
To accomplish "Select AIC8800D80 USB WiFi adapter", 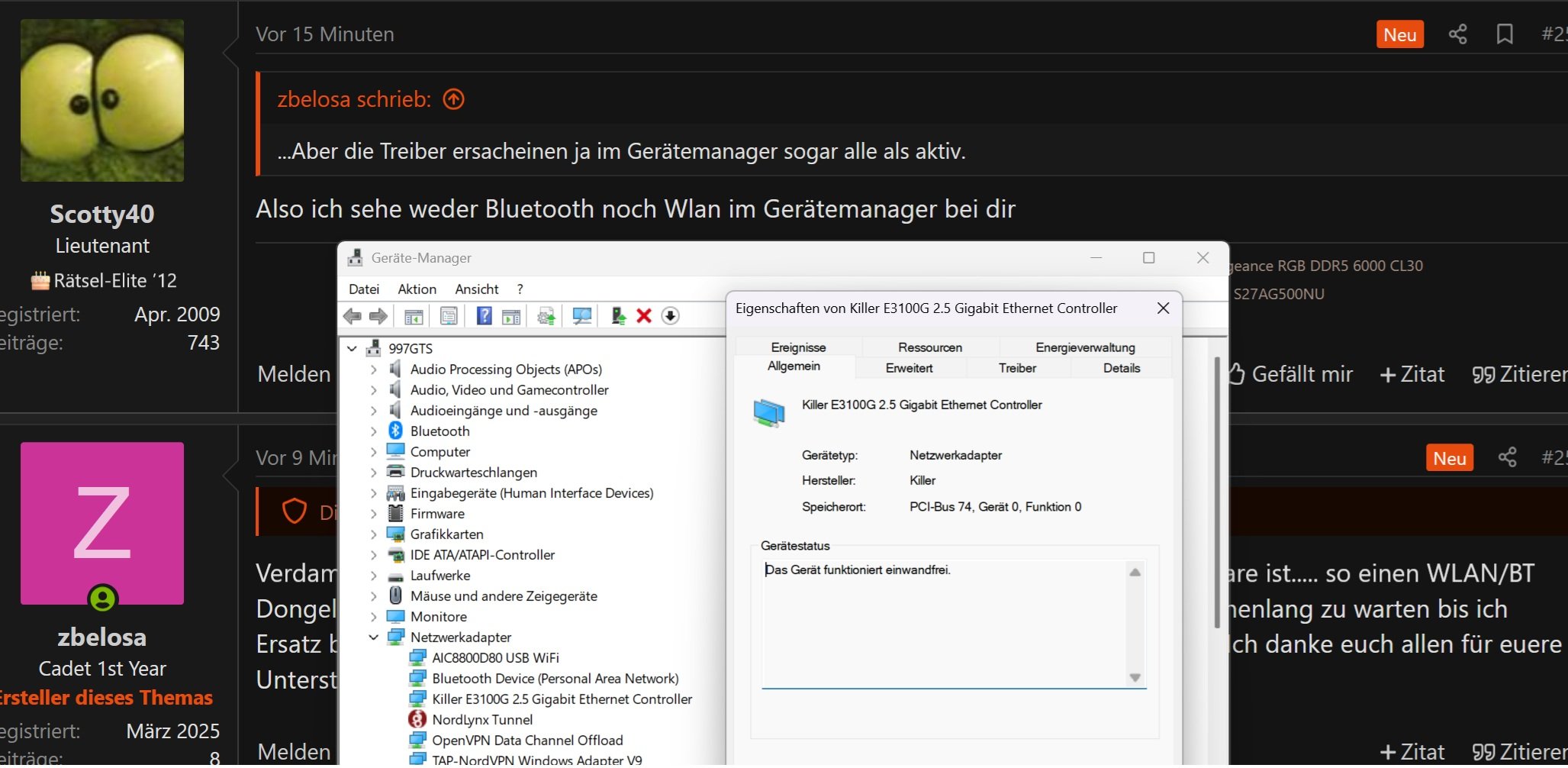I will [495, 658].
